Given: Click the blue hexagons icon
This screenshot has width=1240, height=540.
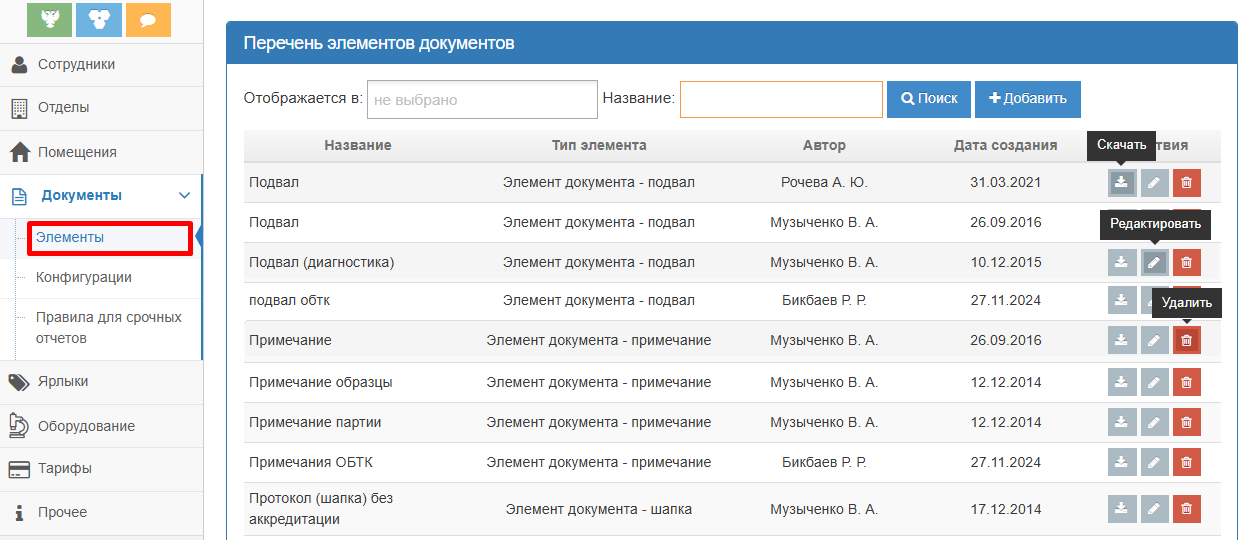Looking at the screenshot, I should (x=99, y=19).
